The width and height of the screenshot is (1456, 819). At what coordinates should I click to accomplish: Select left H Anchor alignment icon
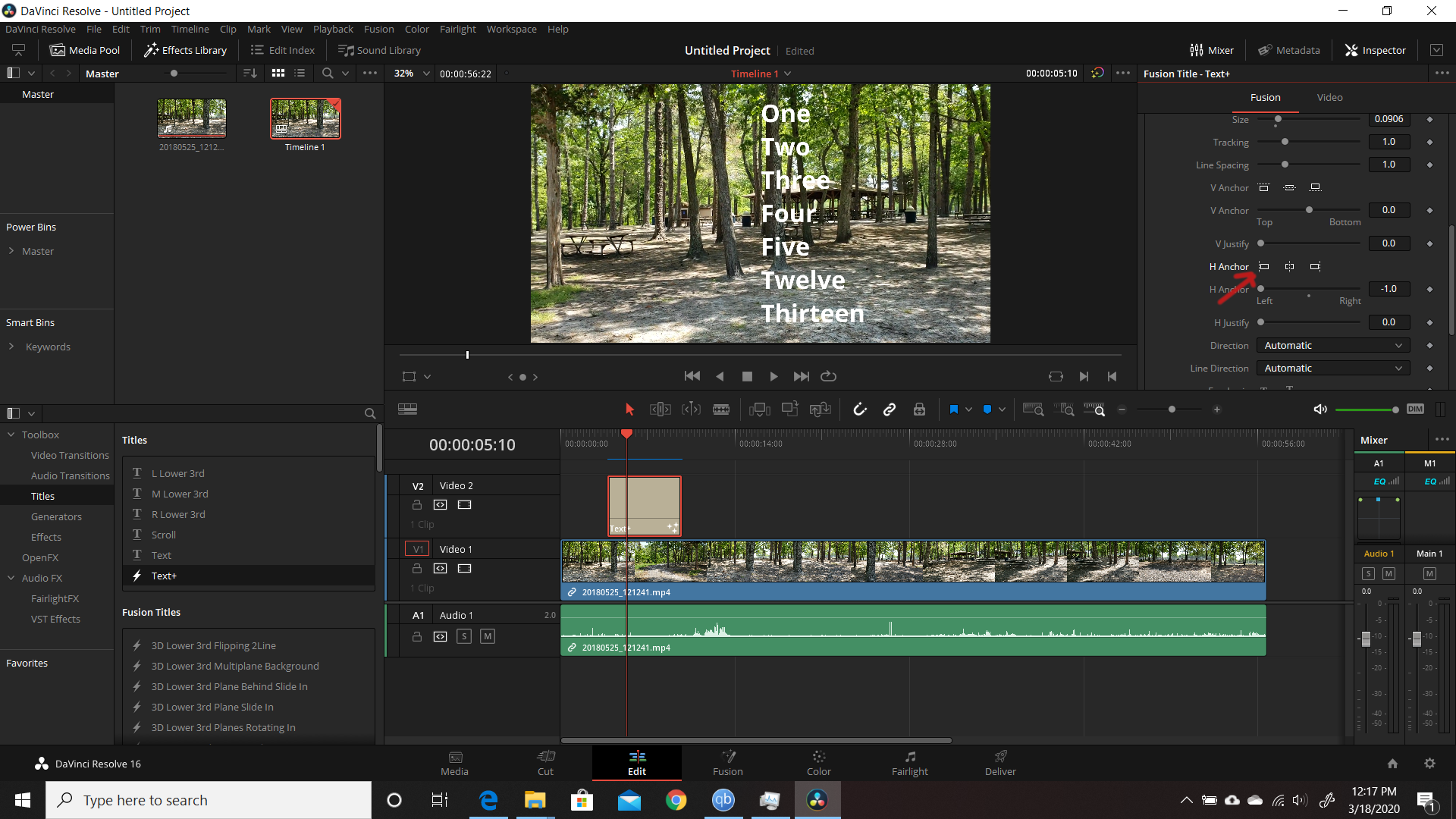tap(1264, 267)
